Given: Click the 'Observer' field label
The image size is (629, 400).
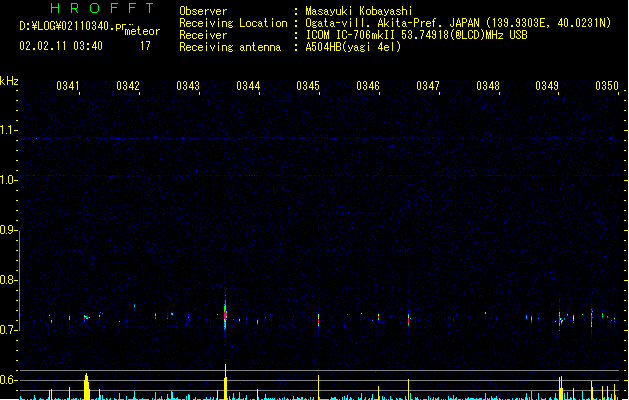Looking at the screenshot, I should [x=203, y=11].
